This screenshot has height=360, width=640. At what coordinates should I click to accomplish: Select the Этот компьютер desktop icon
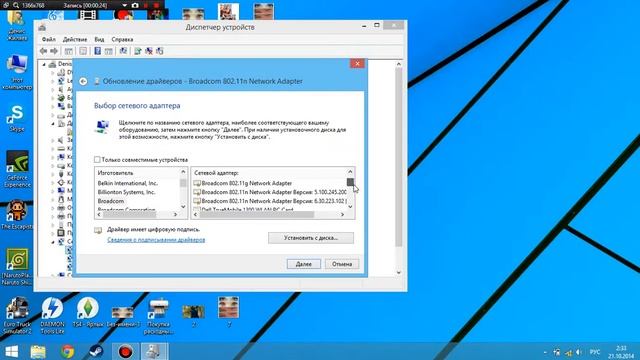17,72
